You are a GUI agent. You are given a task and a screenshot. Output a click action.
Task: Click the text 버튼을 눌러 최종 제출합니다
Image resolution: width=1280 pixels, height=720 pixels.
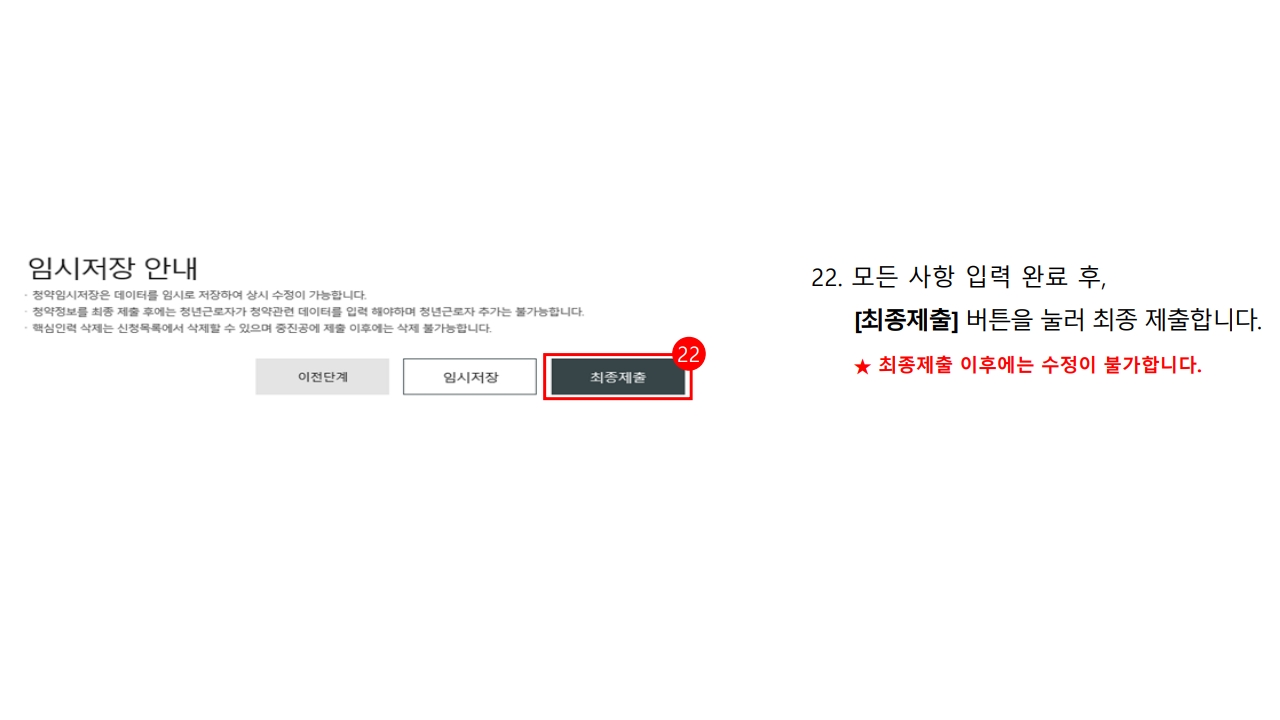(x=1115, y=320)
